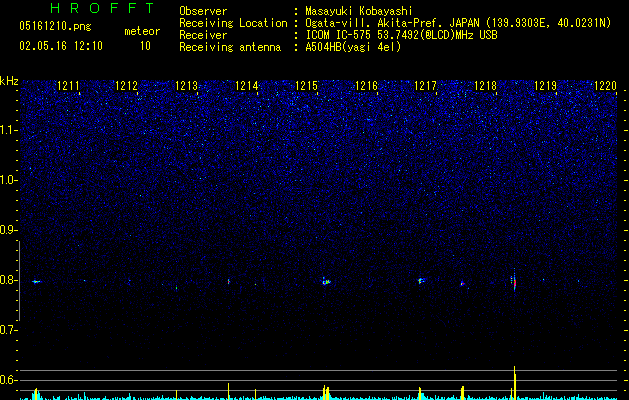The image size is (629, 400).
Task: Click the Observer field label
Action: 203,11
